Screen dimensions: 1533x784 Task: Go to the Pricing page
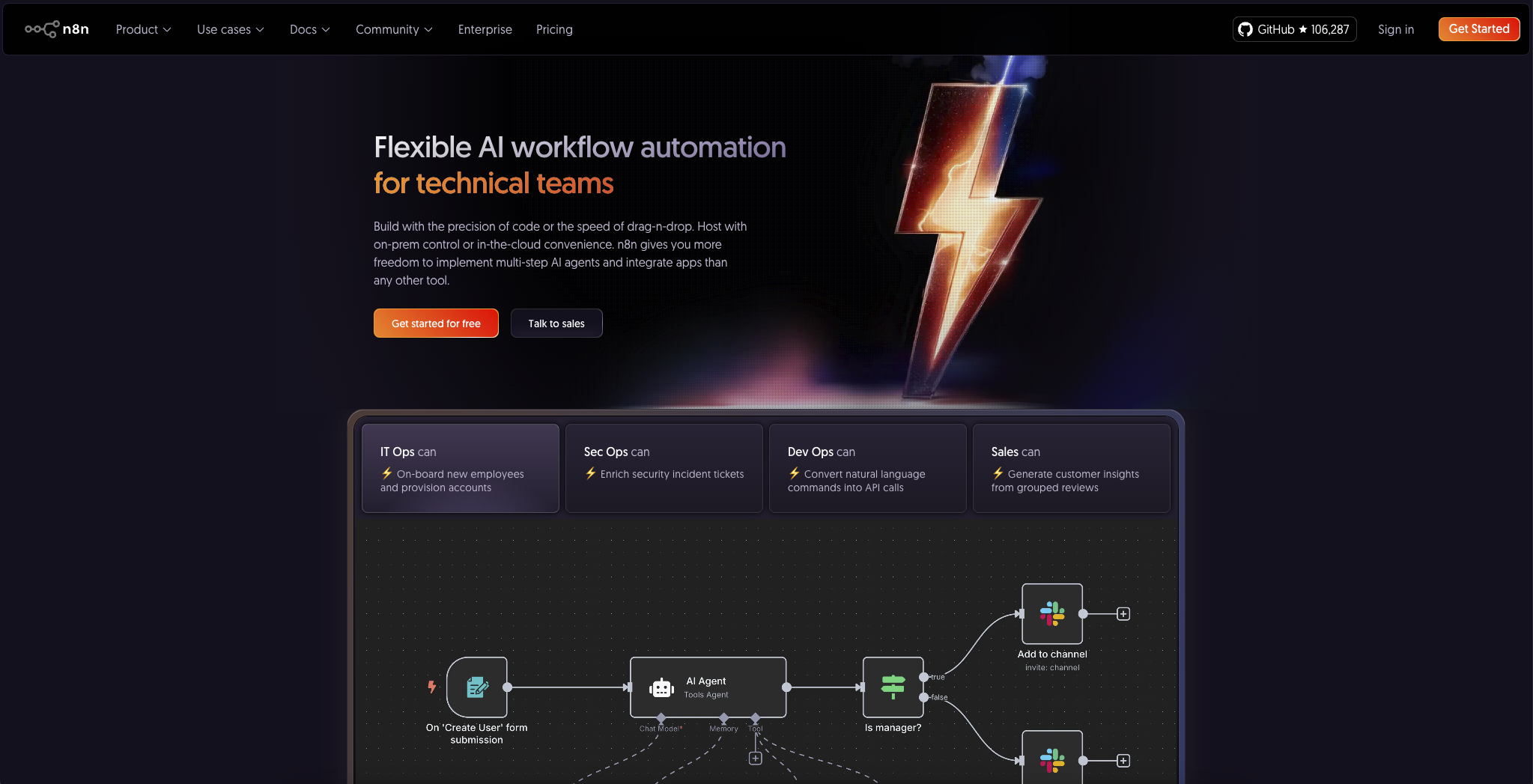tap(554, 29)
